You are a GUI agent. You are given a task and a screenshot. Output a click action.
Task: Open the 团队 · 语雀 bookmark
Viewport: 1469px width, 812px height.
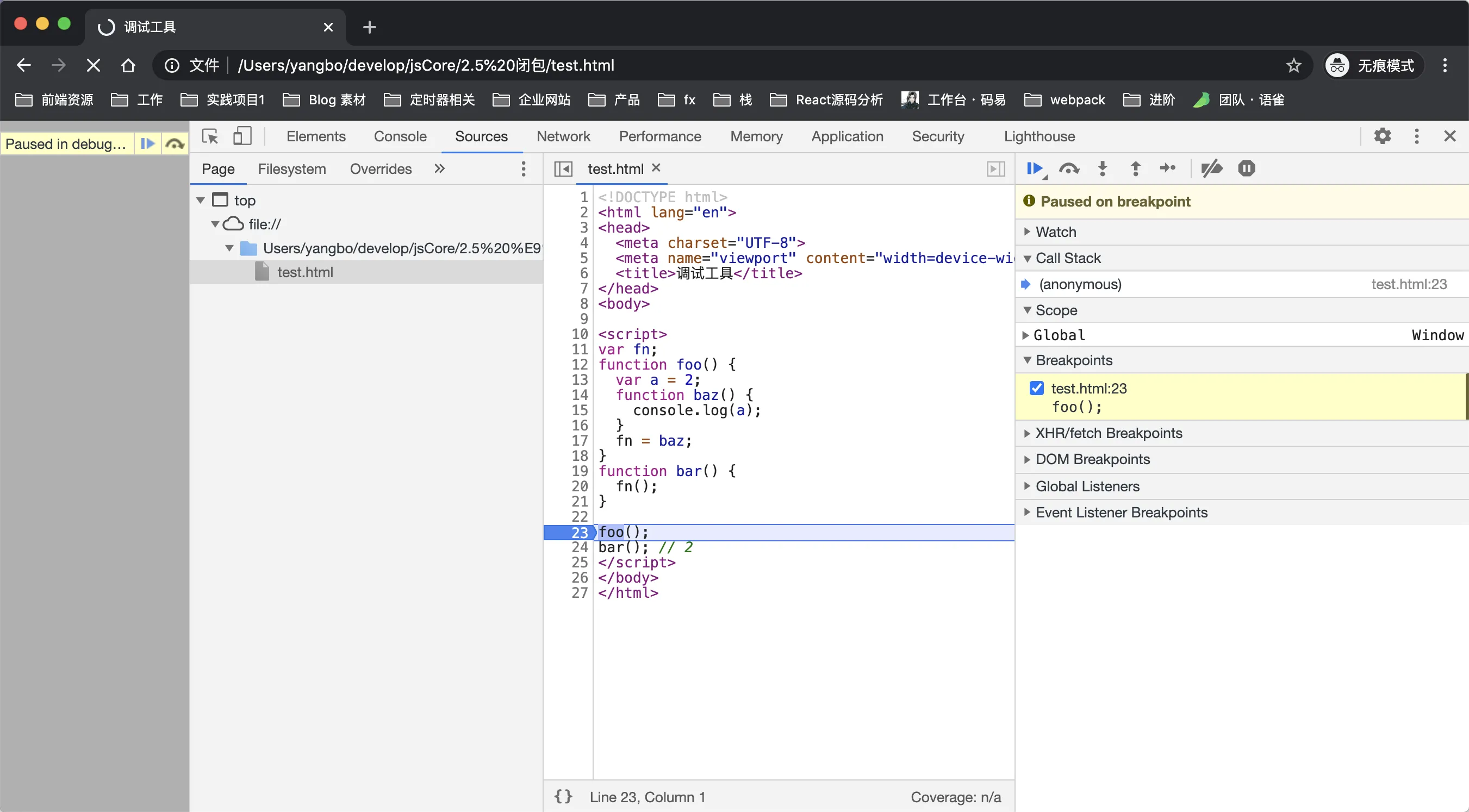click(x=1238, y=100)
